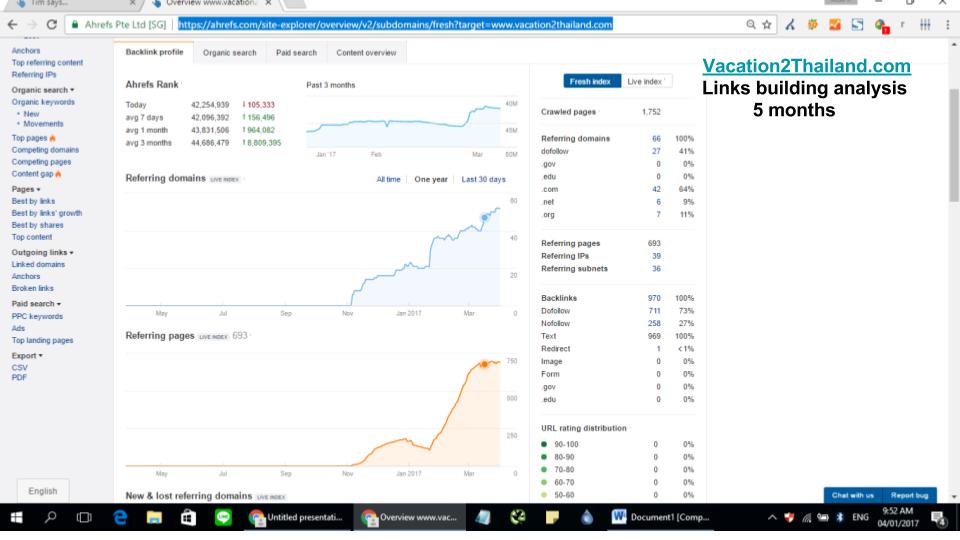Show Last 30 days referring domains chart
The width and height of the screenshot is (960, 540).
coord(484,179)
